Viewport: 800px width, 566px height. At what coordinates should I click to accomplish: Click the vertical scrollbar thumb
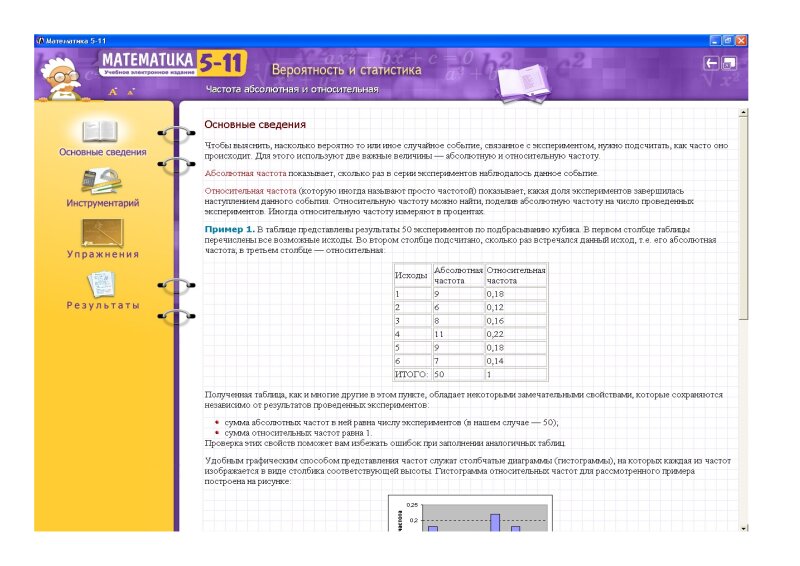[x=743, y=215]
